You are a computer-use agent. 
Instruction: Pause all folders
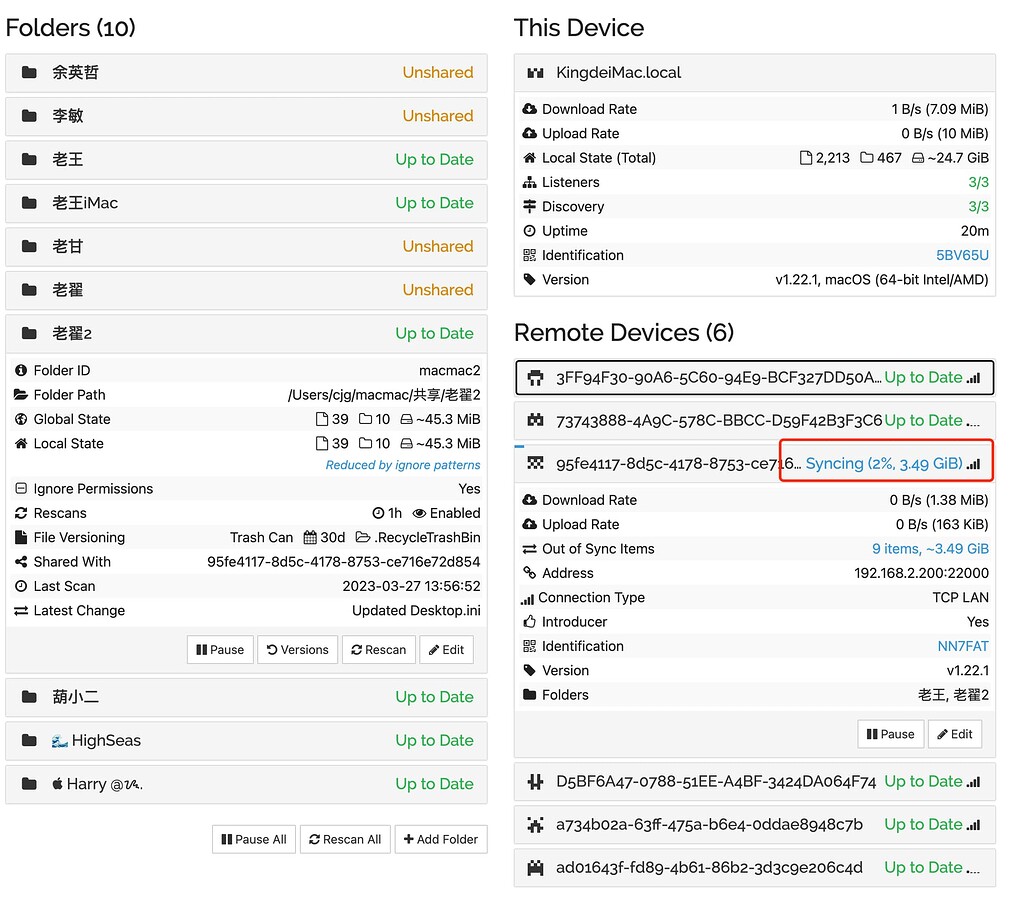(253, 840)
